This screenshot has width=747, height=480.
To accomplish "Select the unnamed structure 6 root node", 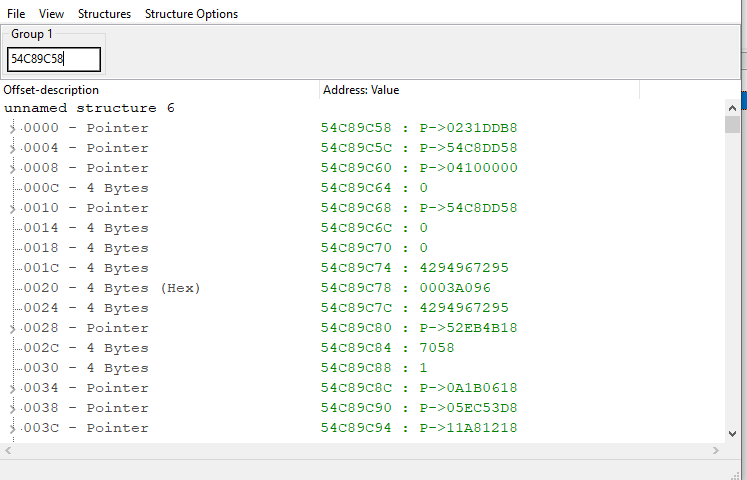I will point(90,108).
